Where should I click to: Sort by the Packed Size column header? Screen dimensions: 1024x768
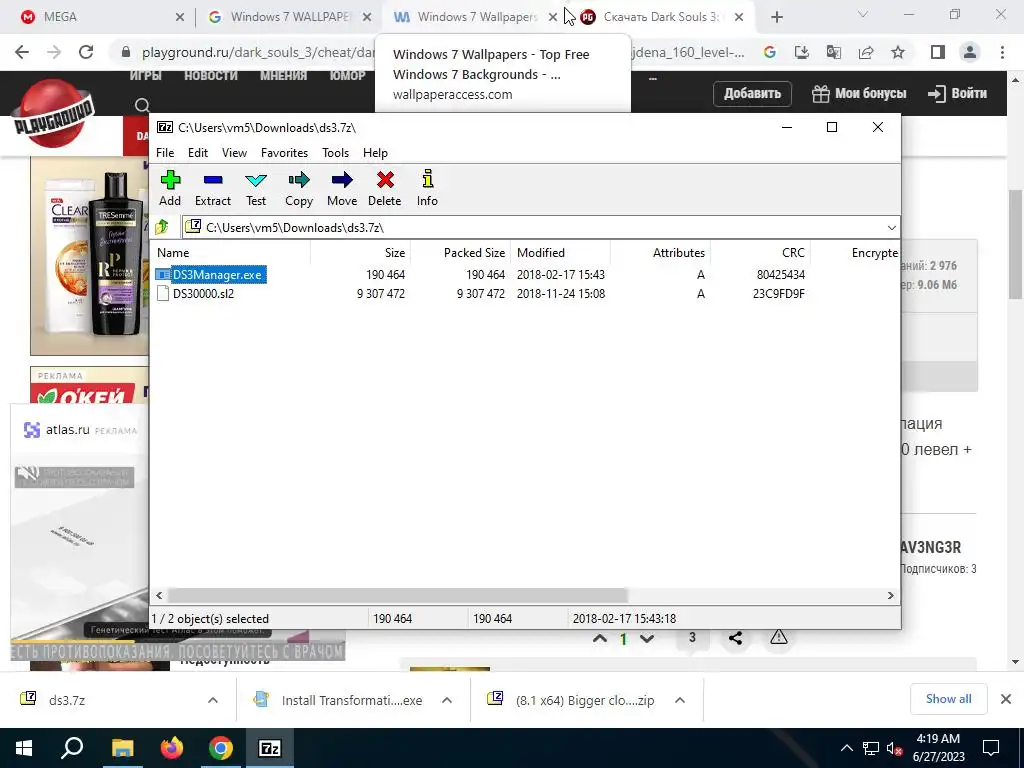click(460, 253)
